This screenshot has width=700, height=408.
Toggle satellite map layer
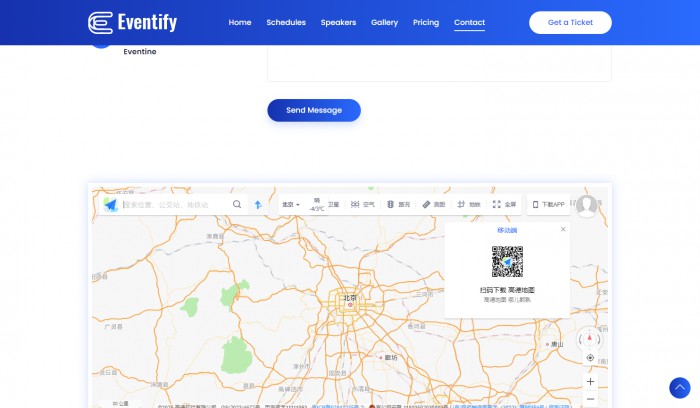tap(334, 204)
